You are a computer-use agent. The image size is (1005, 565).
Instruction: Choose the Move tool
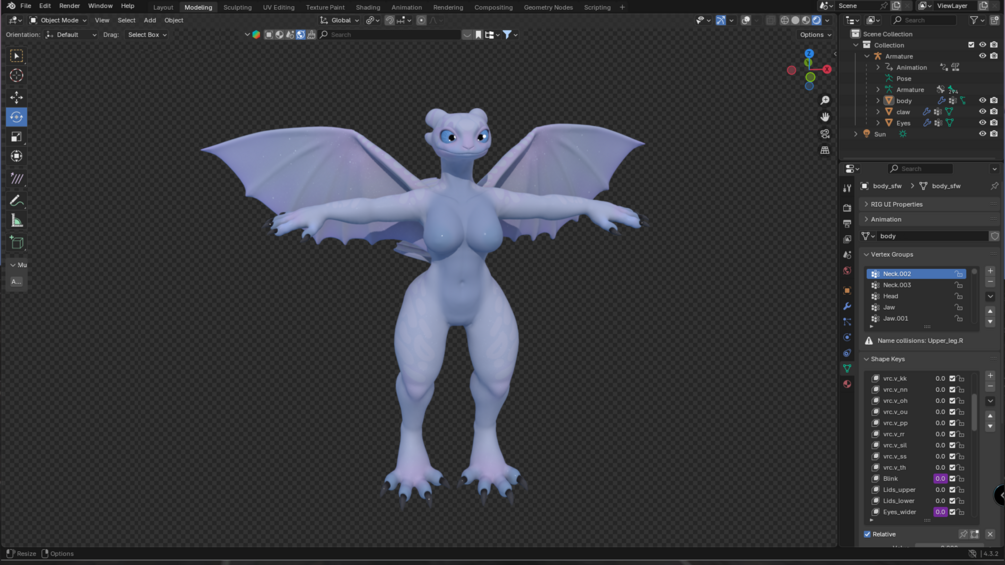[x=17, y=97]
